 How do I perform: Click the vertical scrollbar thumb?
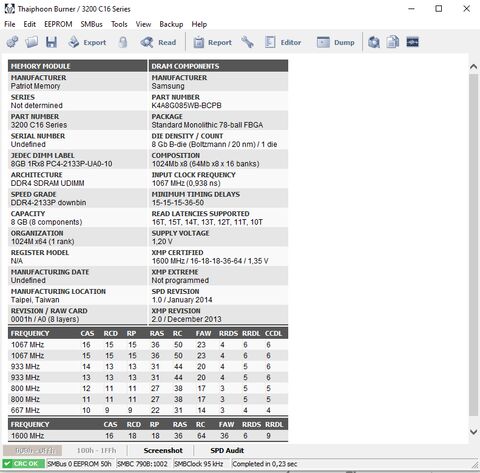pos(473,245)
